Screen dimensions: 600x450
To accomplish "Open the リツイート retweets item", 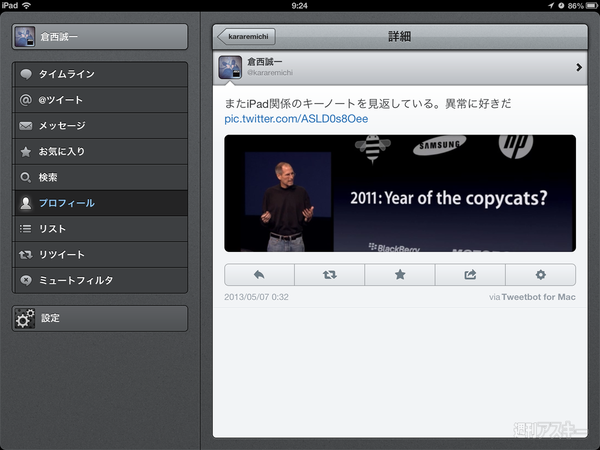I will point(100,254).
